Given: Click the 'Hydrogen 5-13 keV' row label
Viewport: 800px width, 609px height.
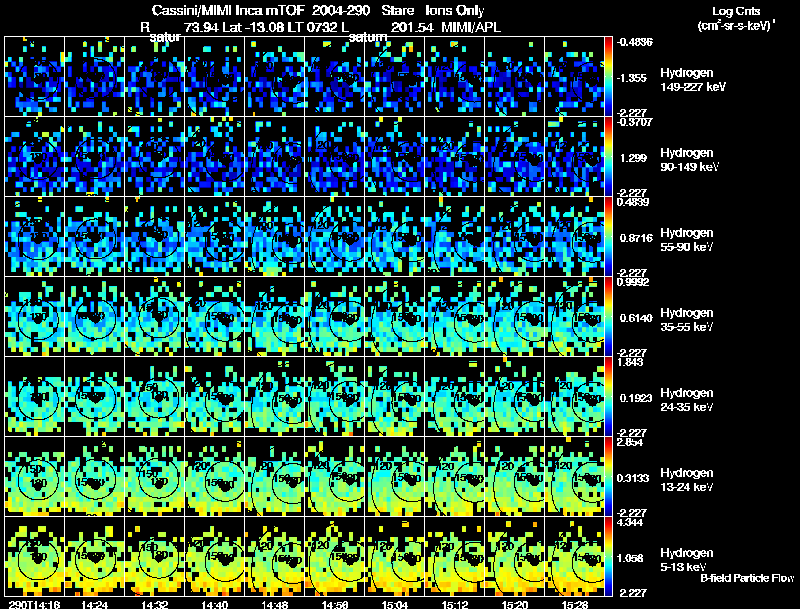Looking at the screenshot, I should click(687, 560).
